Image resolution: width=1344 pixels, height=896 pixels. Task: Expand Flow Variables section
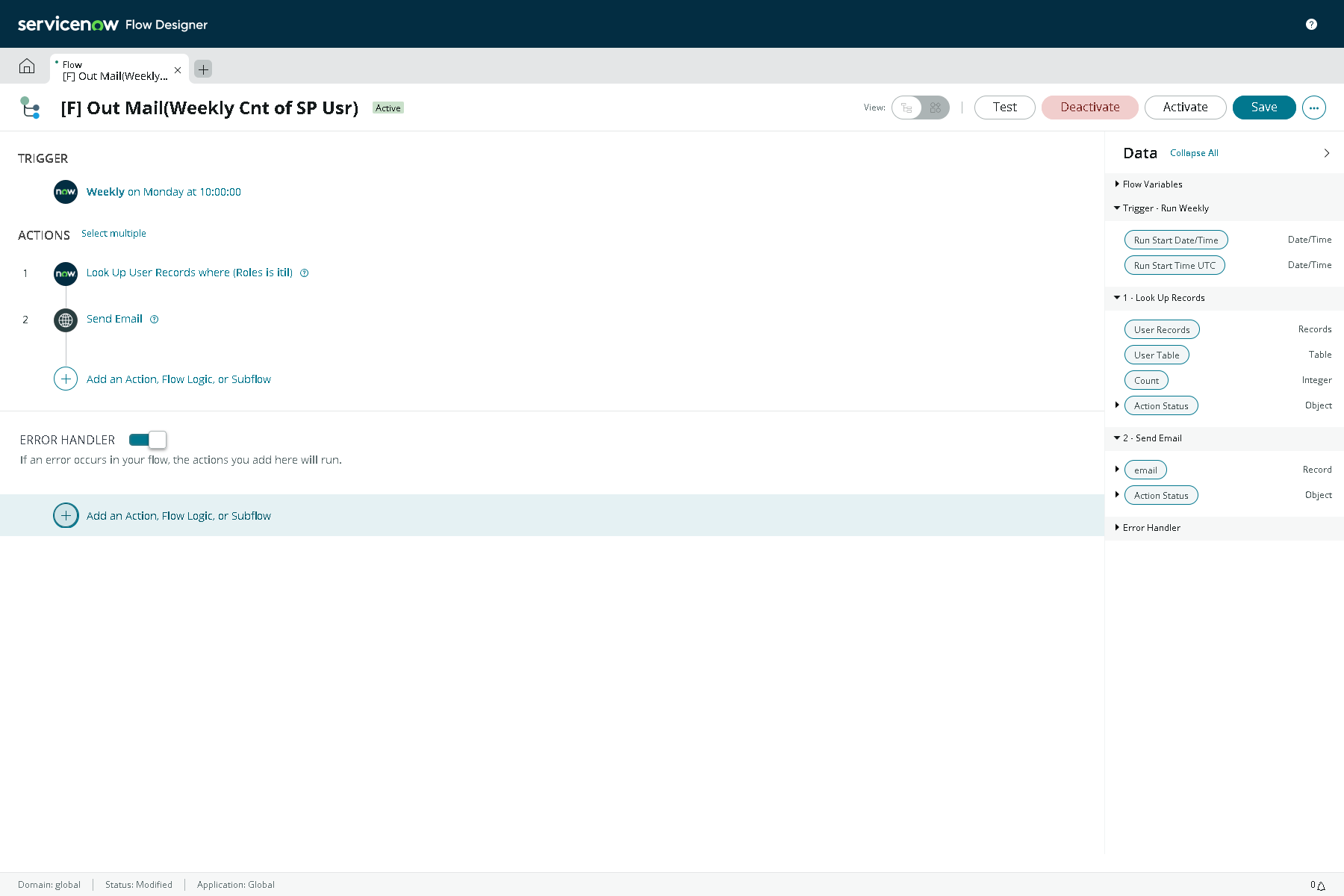point(1117,184)
